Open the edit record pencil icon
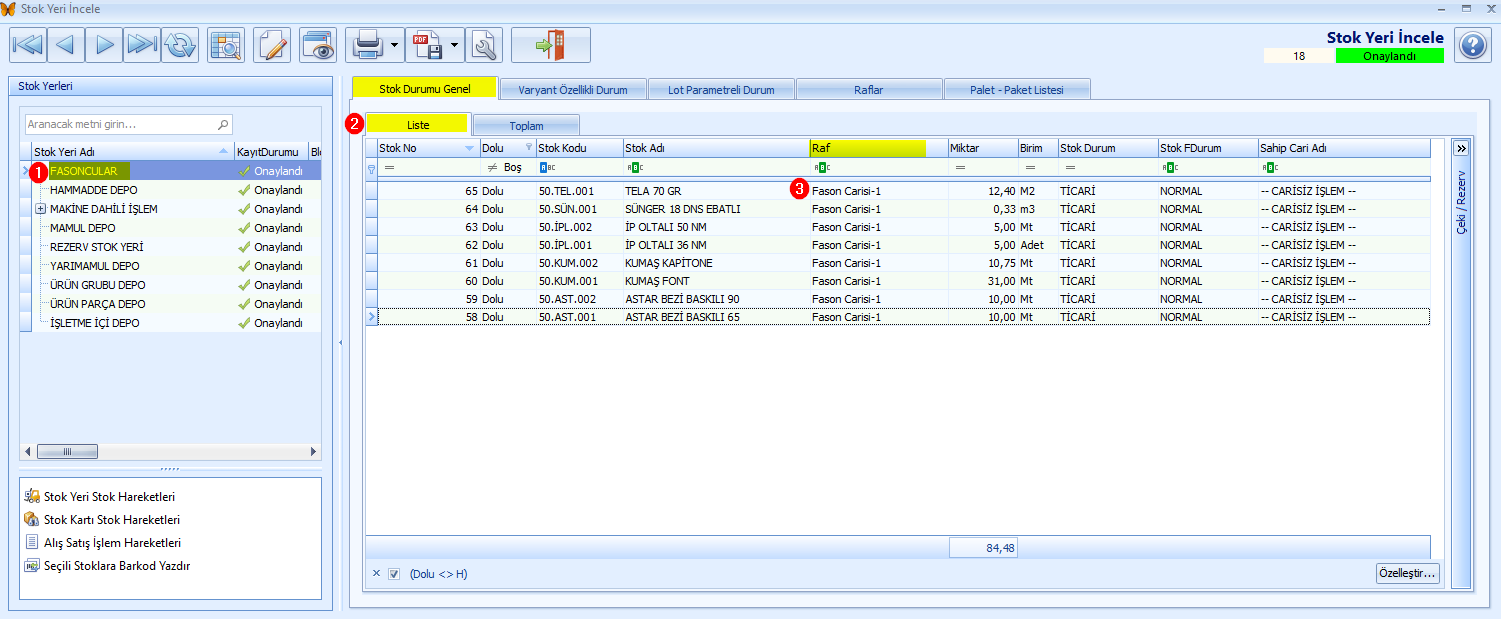The image size is (1501, 619). (x=272, y=45)
